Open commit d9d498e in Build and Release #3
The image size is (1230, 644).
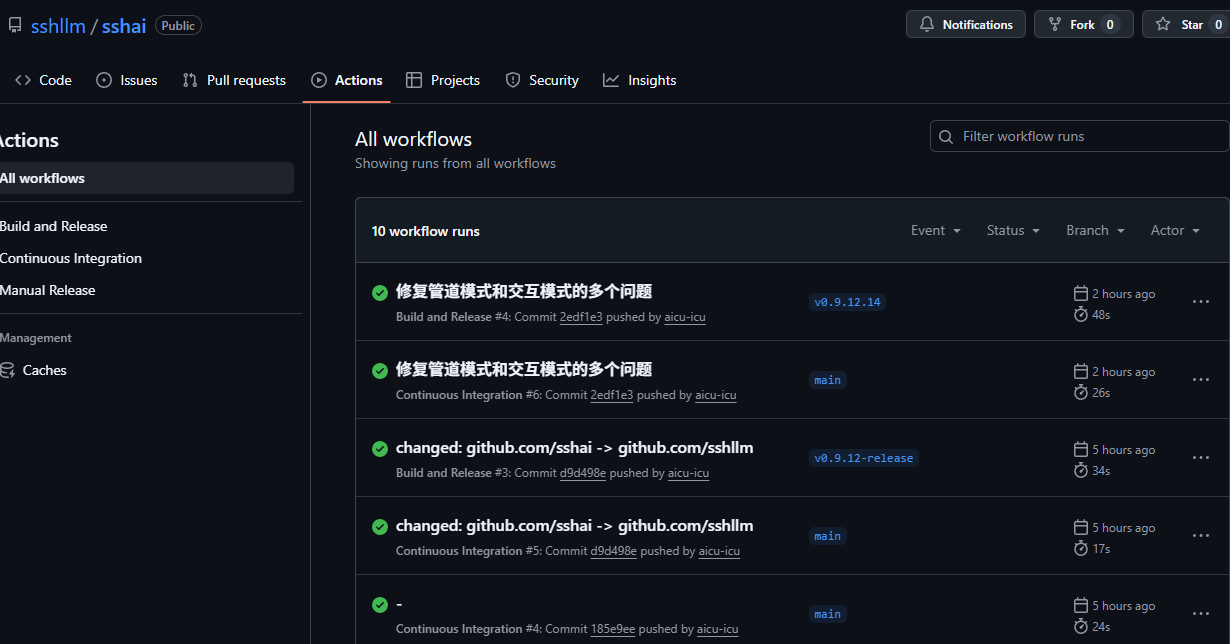583,473
